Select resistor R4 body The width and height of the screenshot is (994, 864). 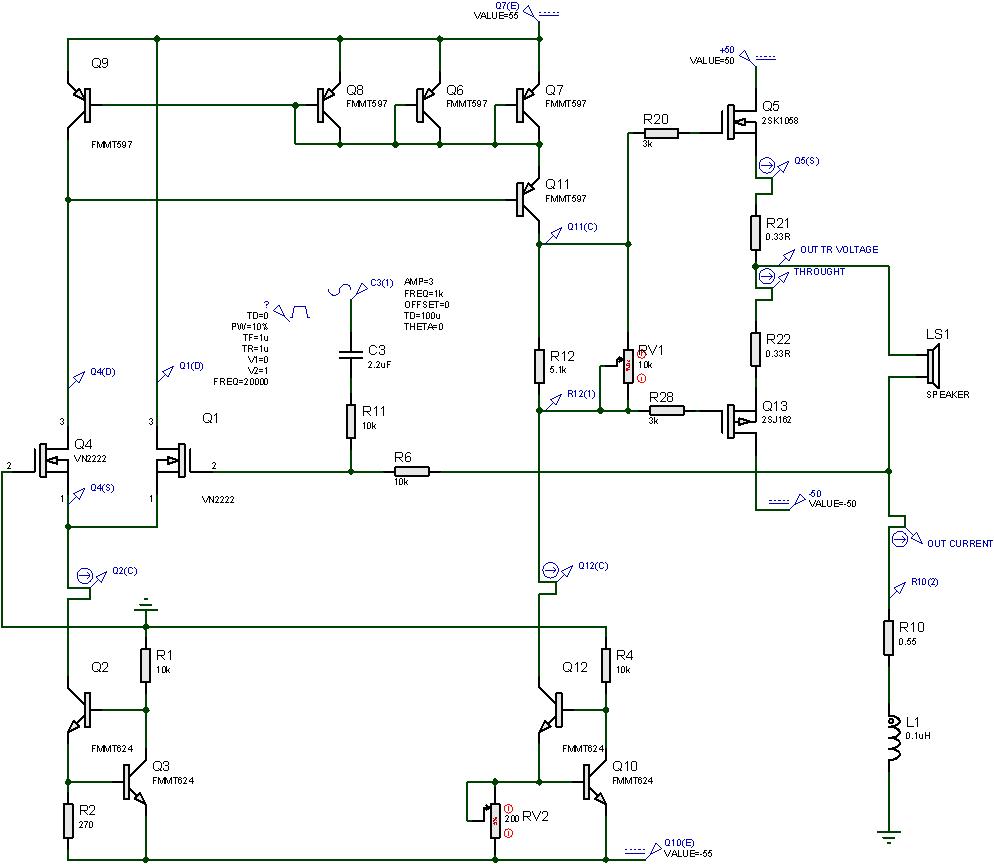(606, 666)
